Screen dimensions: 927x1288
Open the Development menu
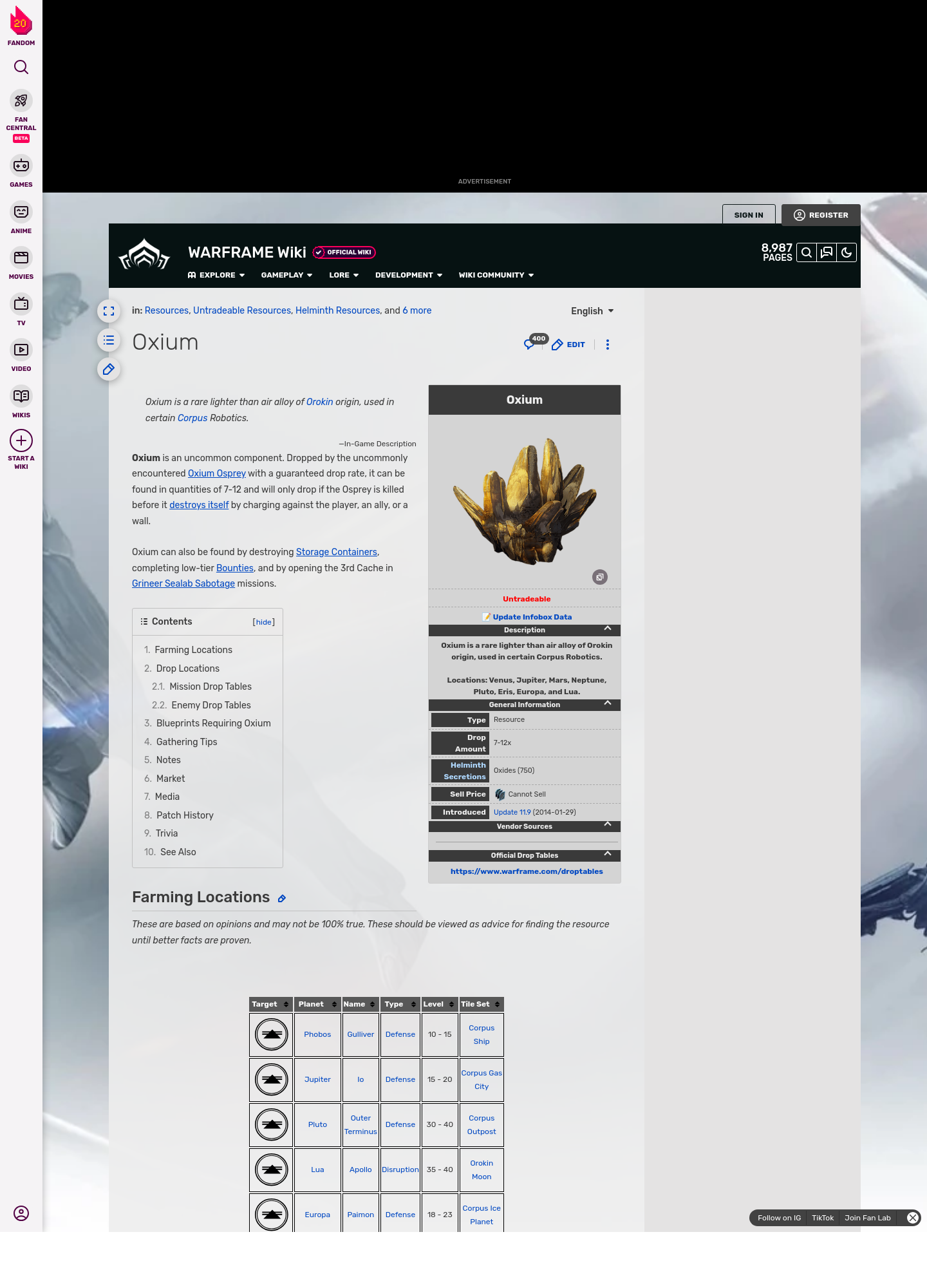[x=409, y=275]
